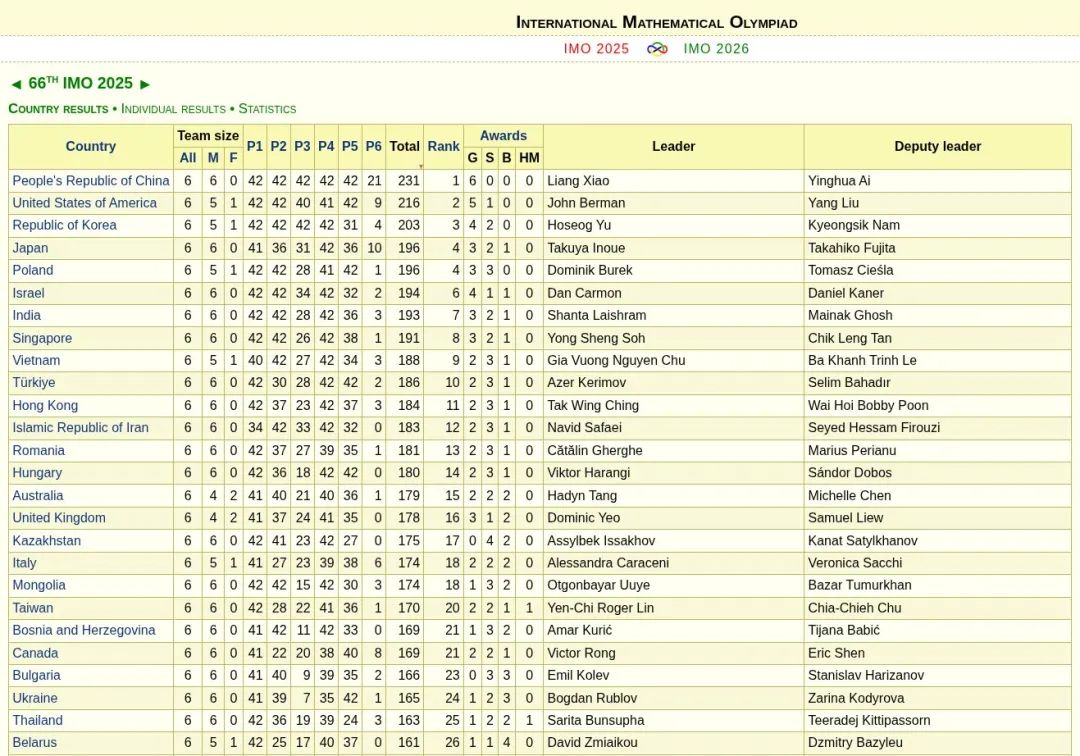The image size is (1080, 756).
Task: Sort table by Total column header
Action: tap(404, 146)
